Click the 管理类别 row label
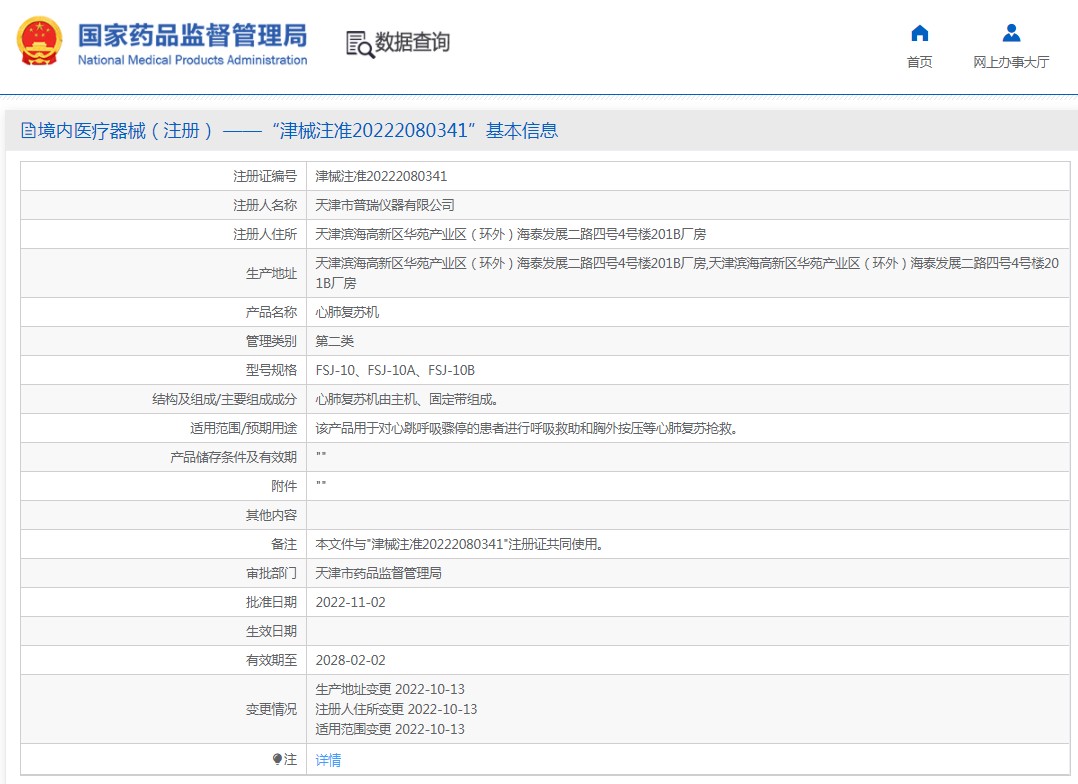1078x784 pixels. (x=271, y=341)
